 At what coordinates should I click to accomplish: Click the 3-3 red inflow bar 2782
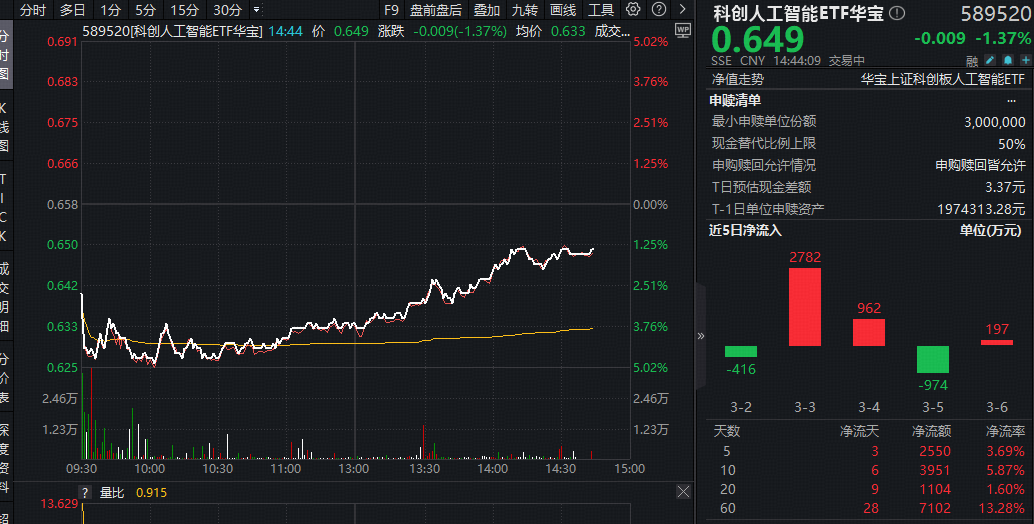click(805, 306)
